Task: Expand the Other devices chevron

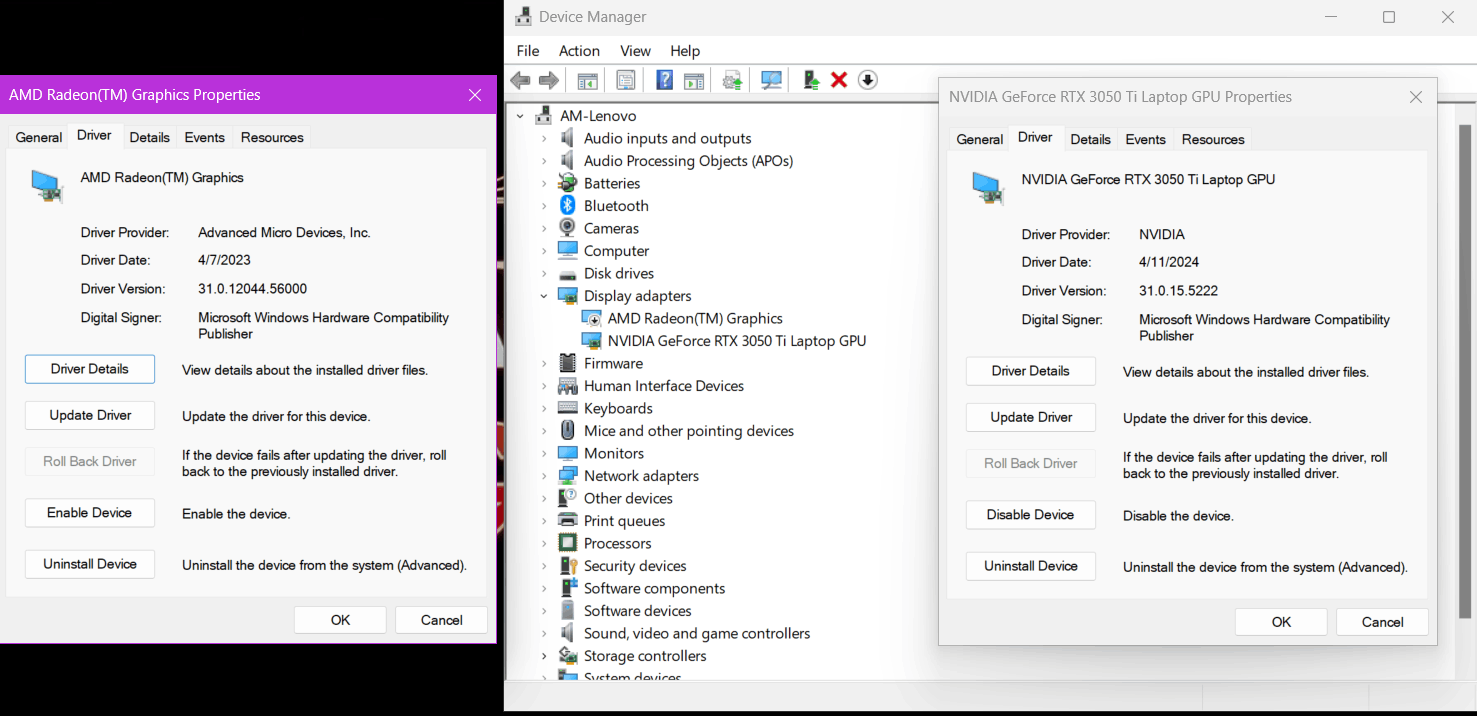Action: click(544, 498)
